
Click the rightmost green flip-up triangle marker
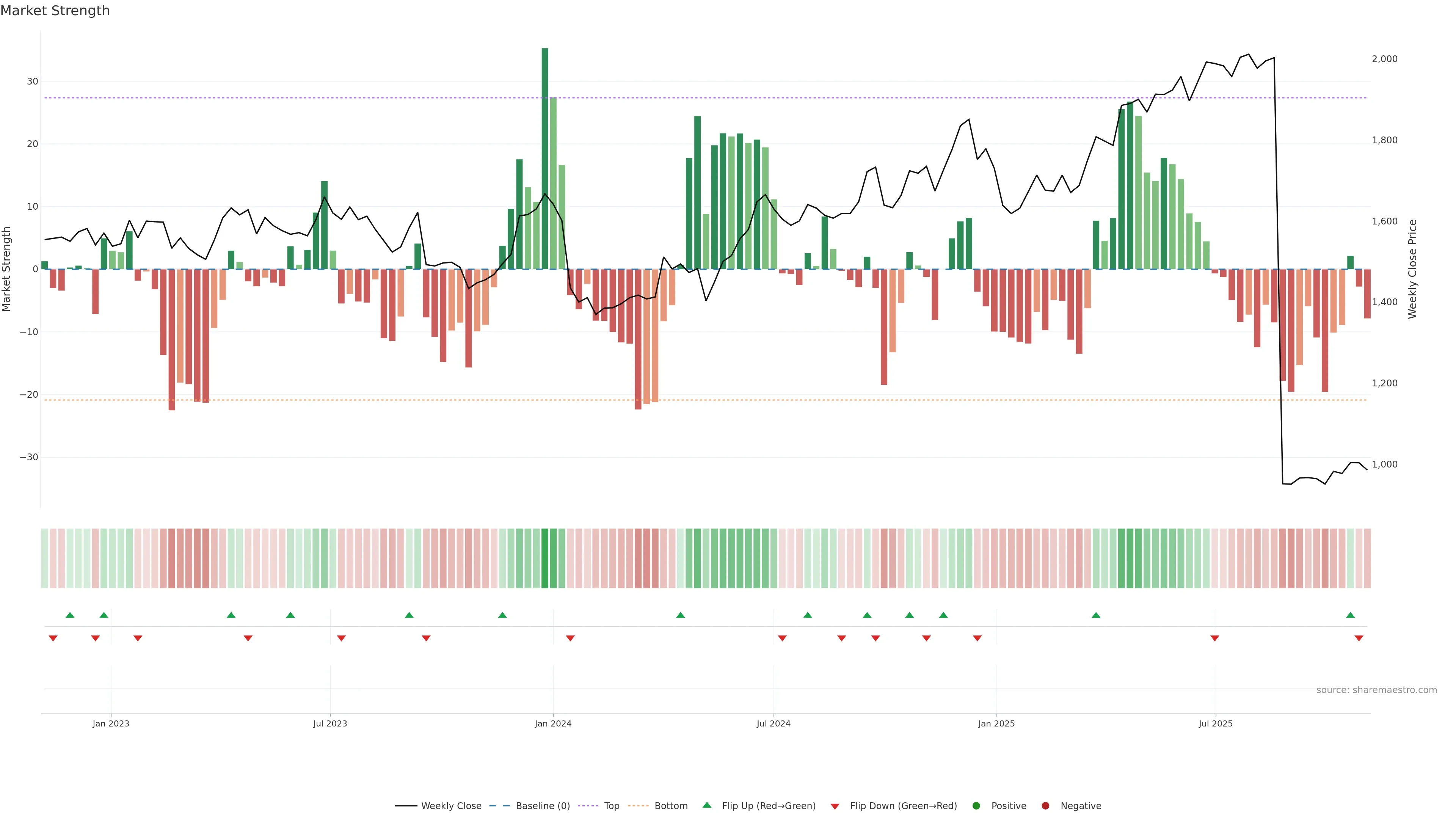click(1350, 615)
